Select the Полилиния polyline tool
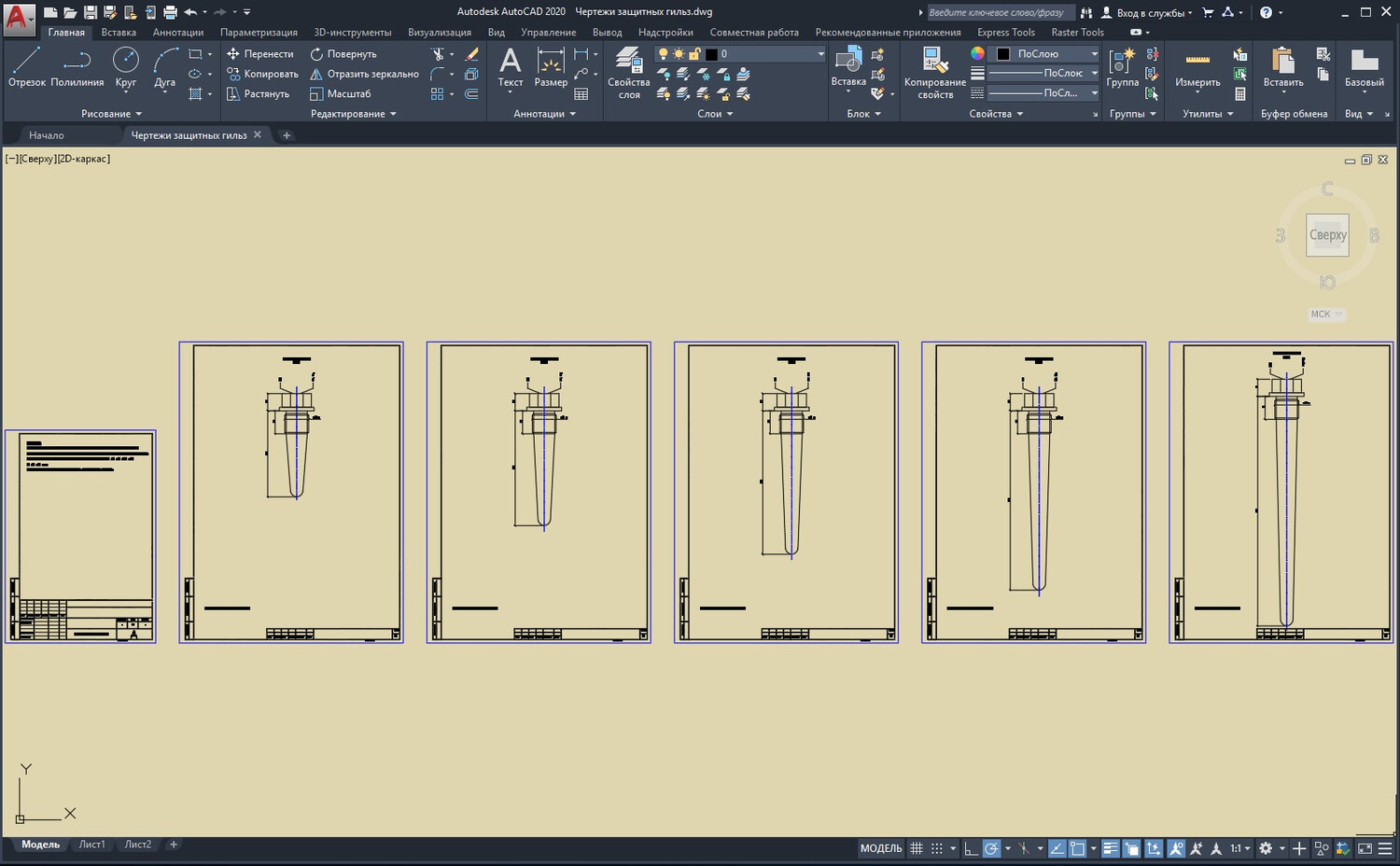 coord(77,67)
